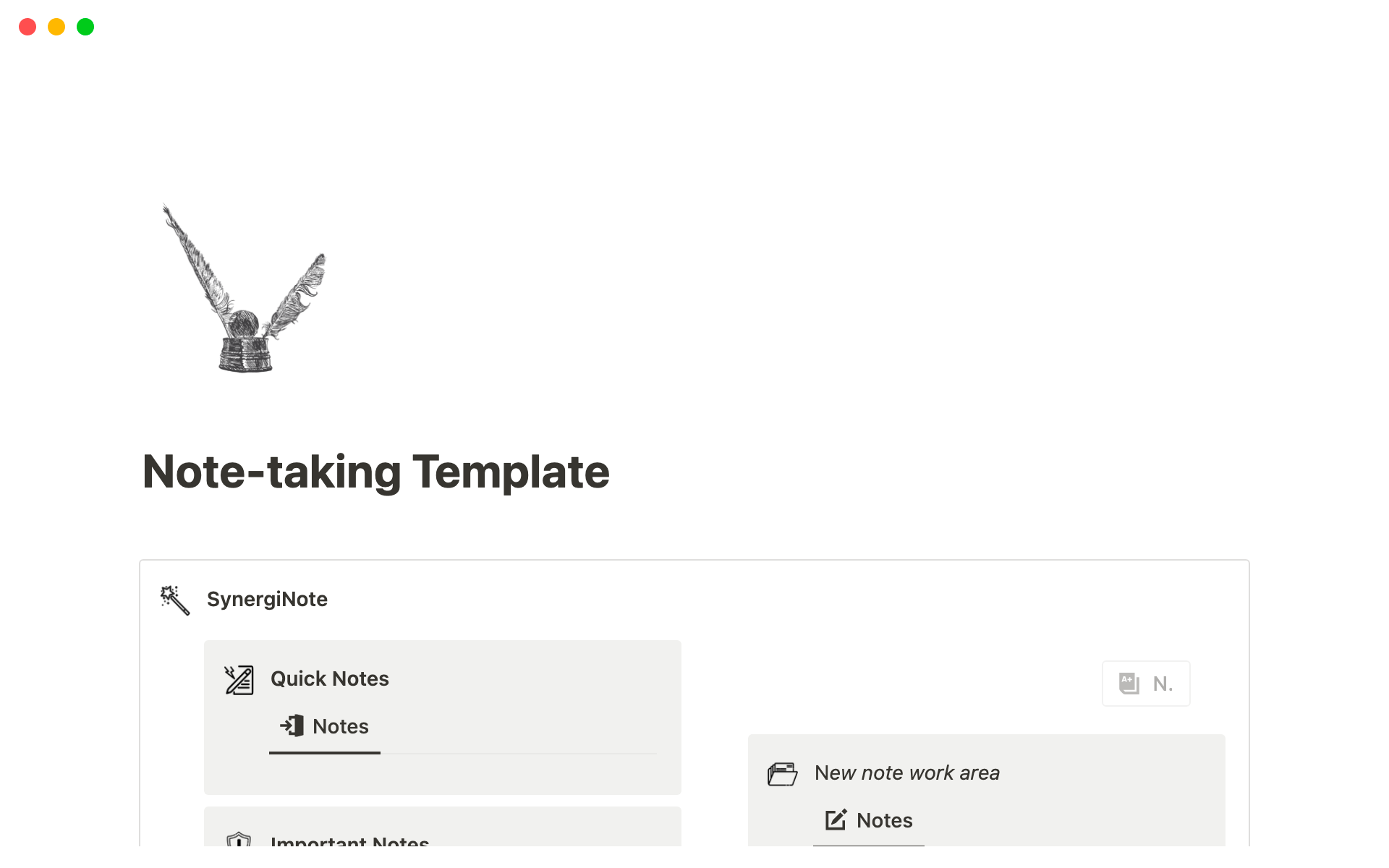Click the graded book icon next to N.

pyautogui.click(x=1129, y=684)
